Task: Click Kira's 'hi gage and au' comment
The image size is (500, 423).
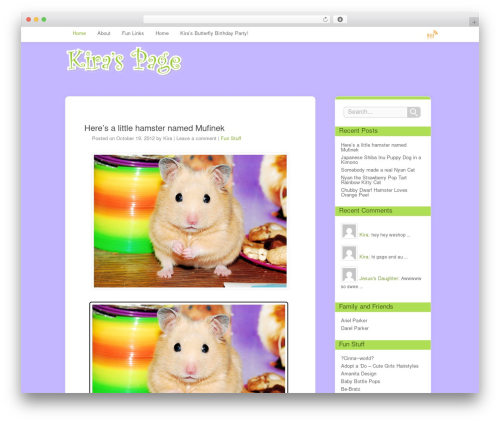Action: click(x=389, y=257)
